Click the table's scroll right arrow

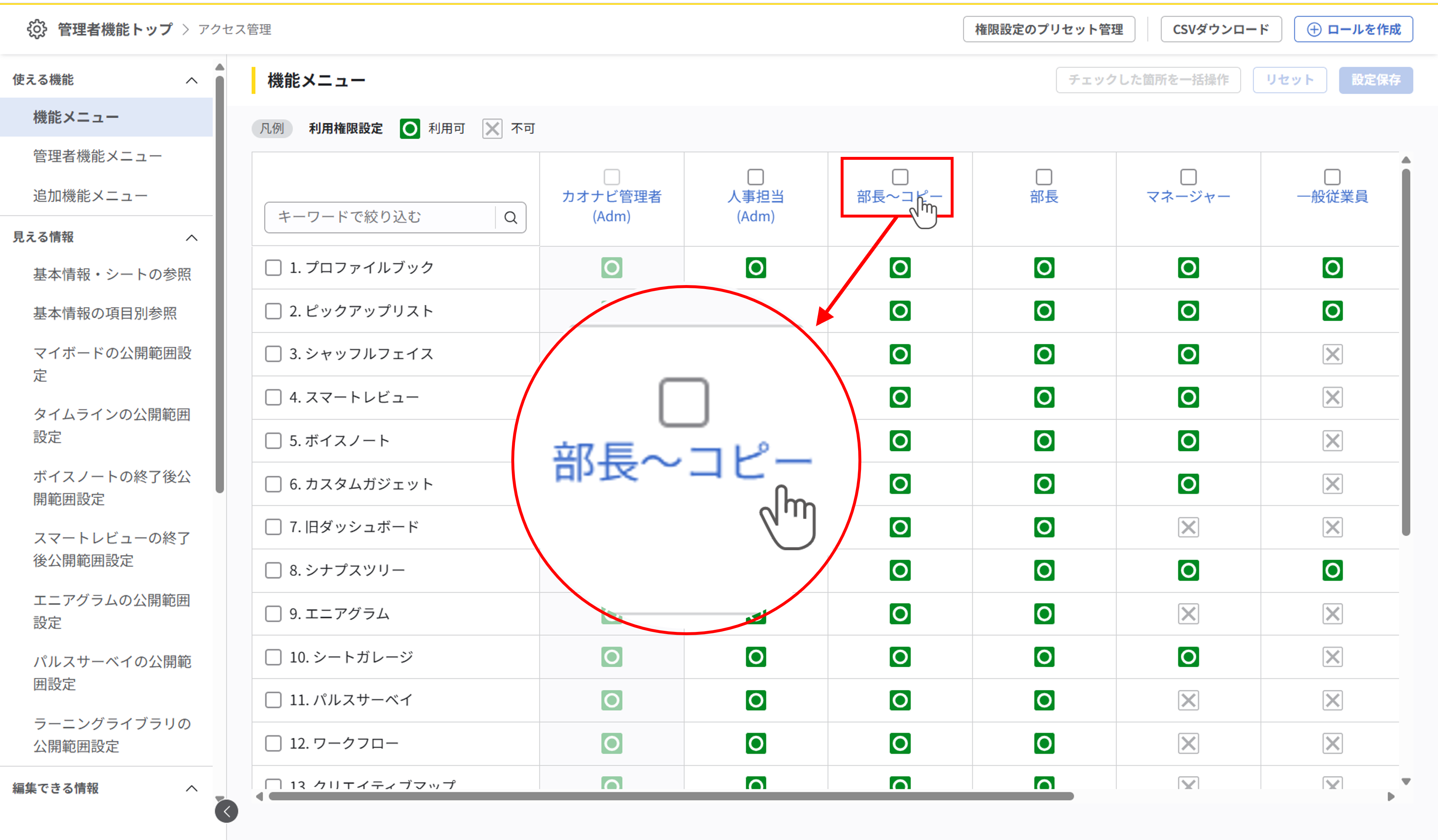1391,797
